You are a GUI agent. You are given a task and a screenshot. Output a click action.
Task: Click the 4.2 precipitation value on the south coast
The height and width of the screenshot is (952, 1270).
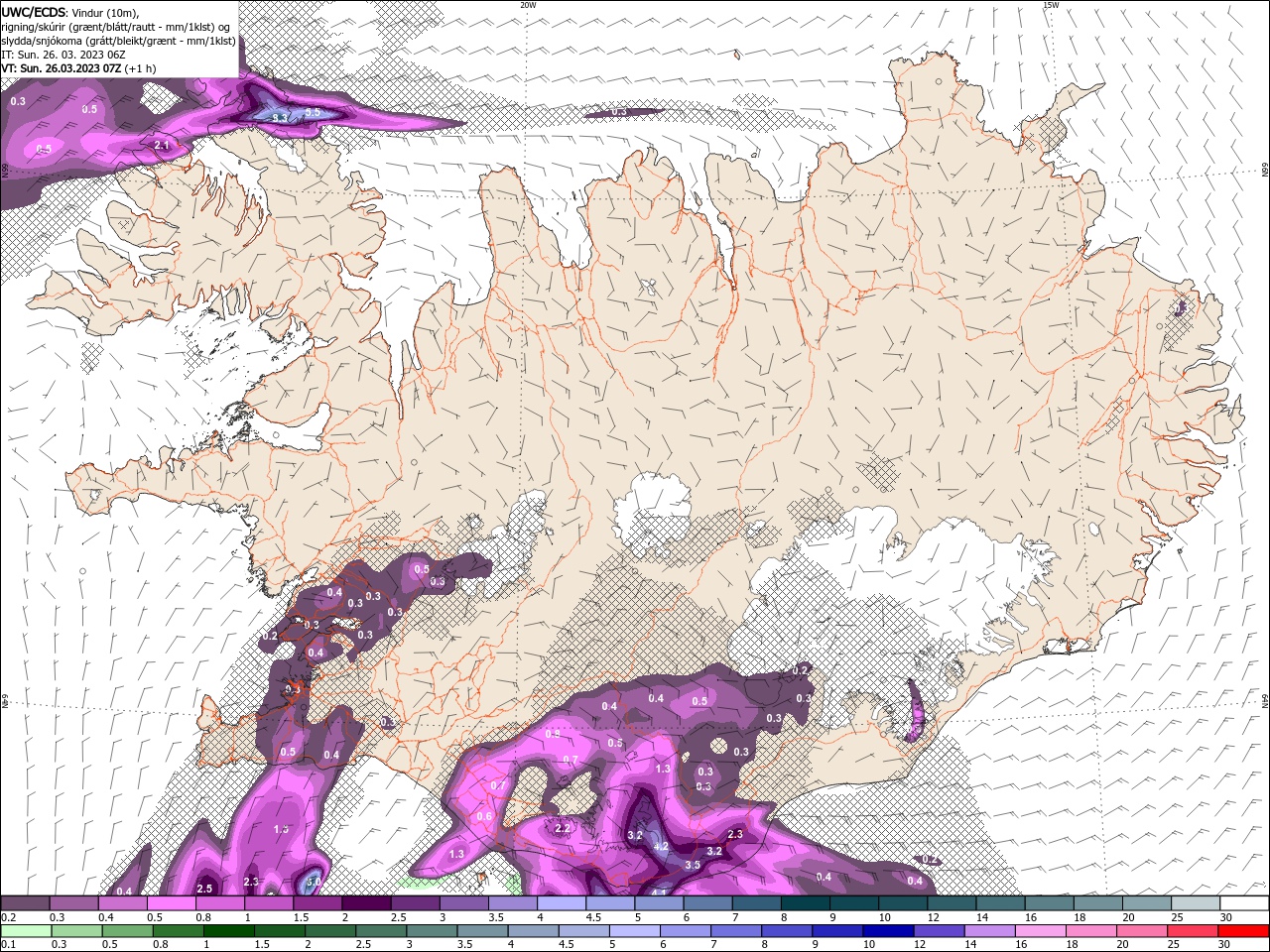coord(661,847)
